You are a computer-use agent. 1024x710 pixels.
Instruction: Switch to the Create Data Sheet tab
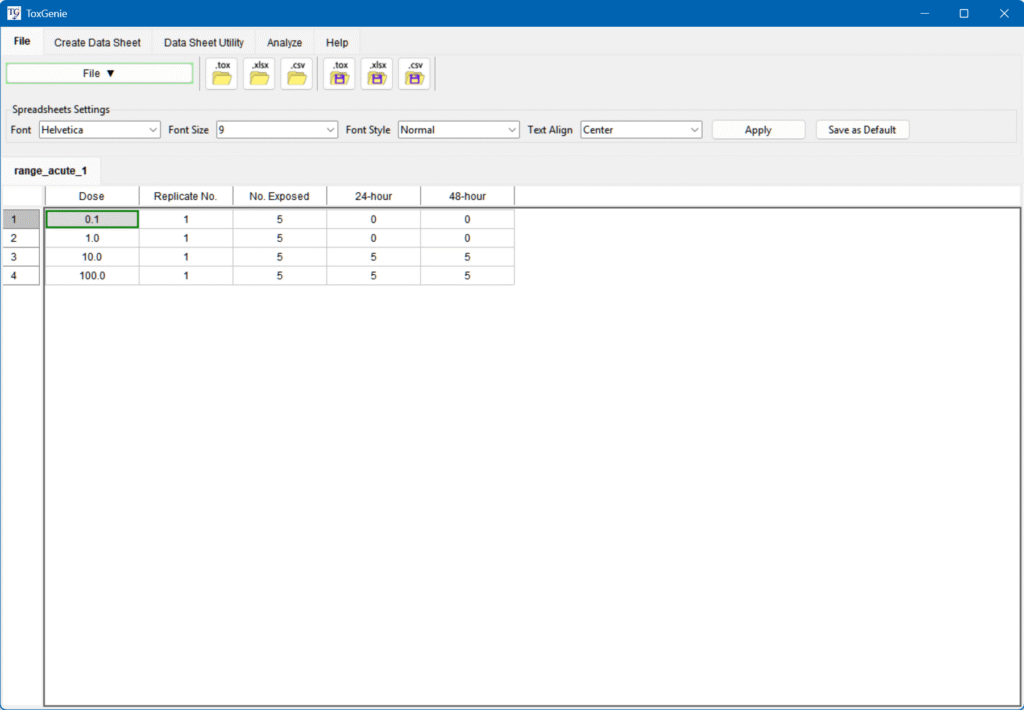tap(97, 43)
